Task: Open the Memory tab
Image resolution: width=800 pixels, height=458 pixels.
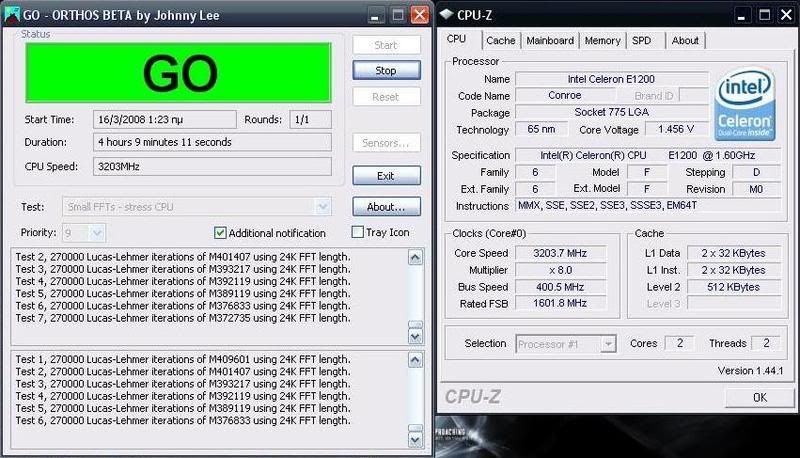Action: [x=602, y=40]
